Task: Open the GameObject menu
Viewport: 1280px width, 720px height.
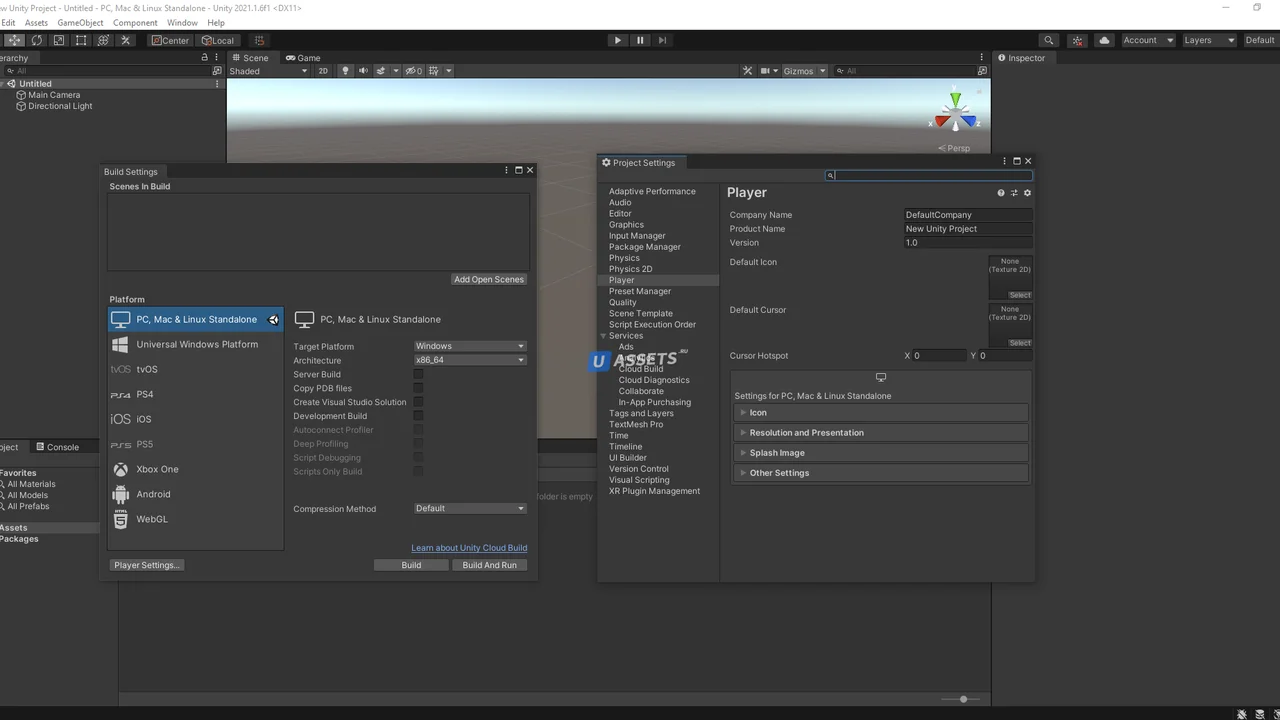Action: 80,22
